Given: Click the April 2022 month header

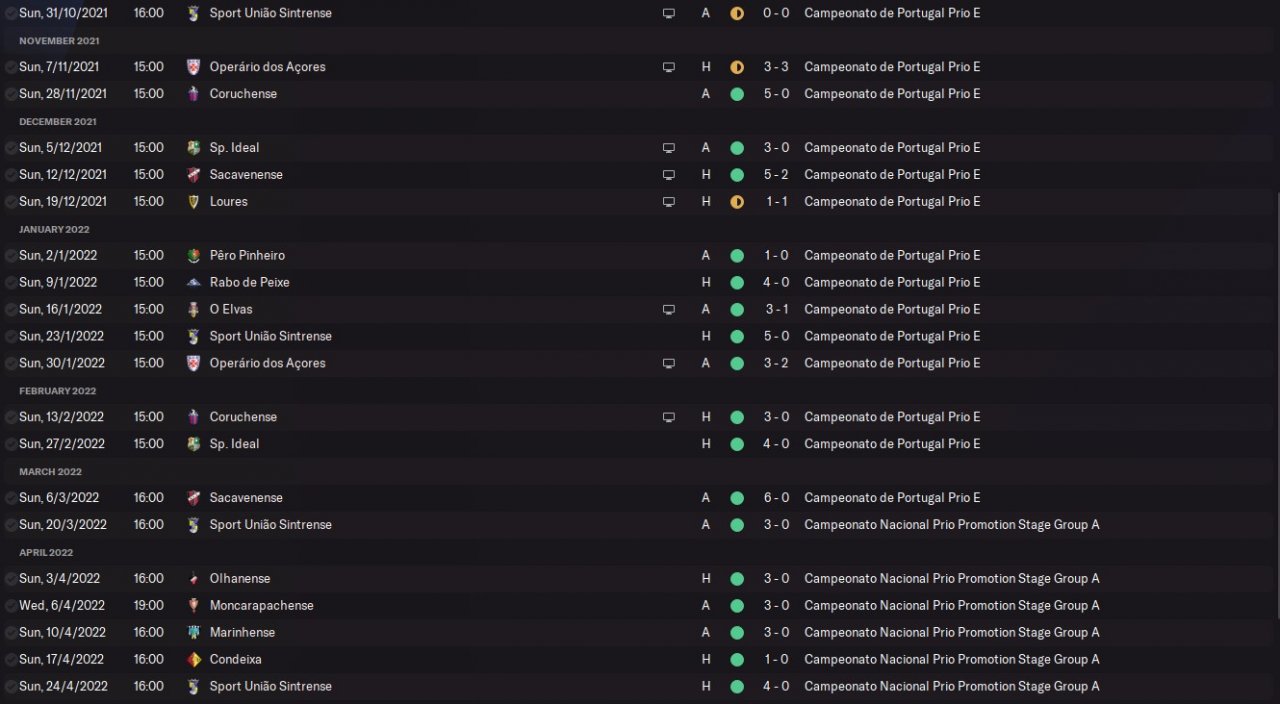Looking at the screenshot, I should (x=46, y=552).
